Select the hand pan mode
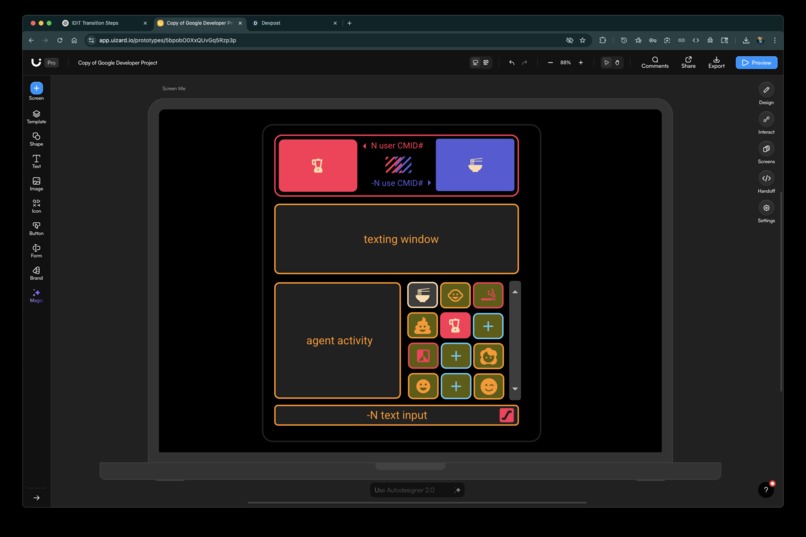This screenshot has height=537, width=806. (x=617, y=63)
